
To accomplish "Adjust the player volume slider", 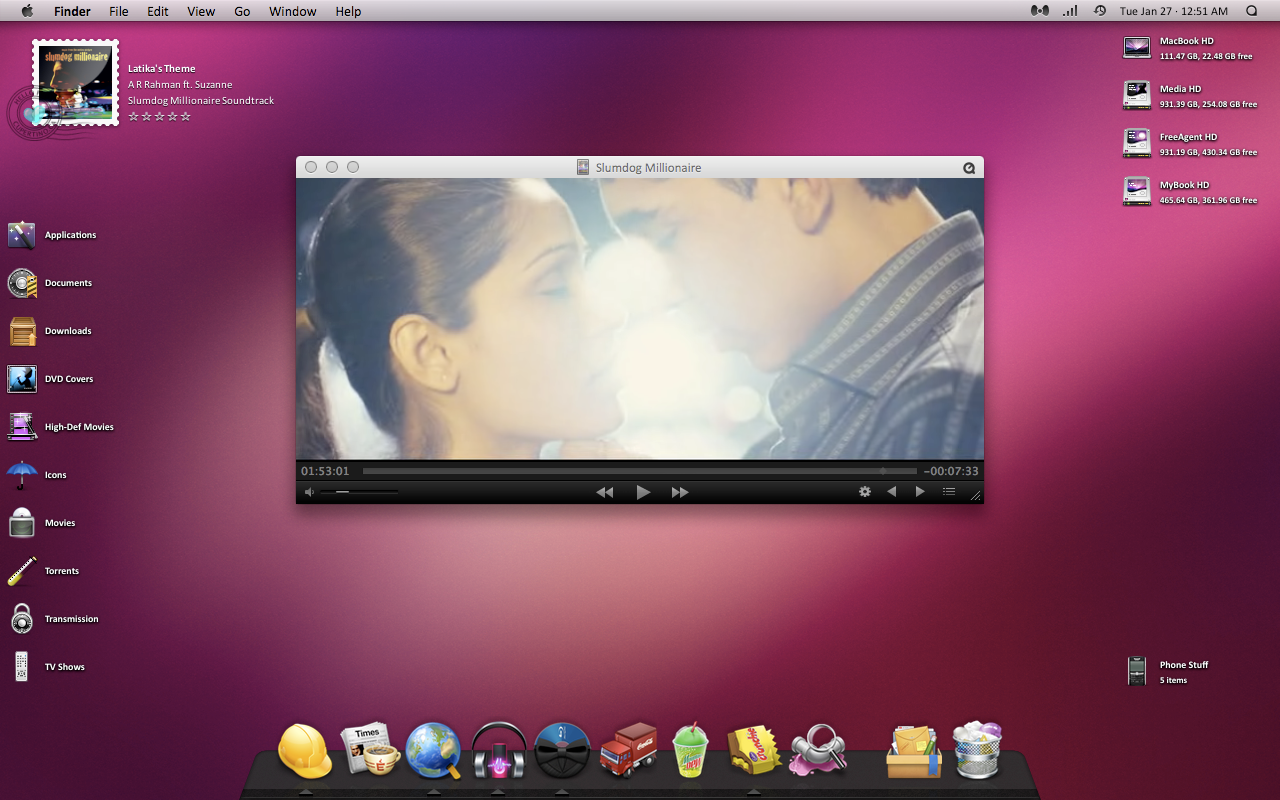I will (x=360, y=492).
